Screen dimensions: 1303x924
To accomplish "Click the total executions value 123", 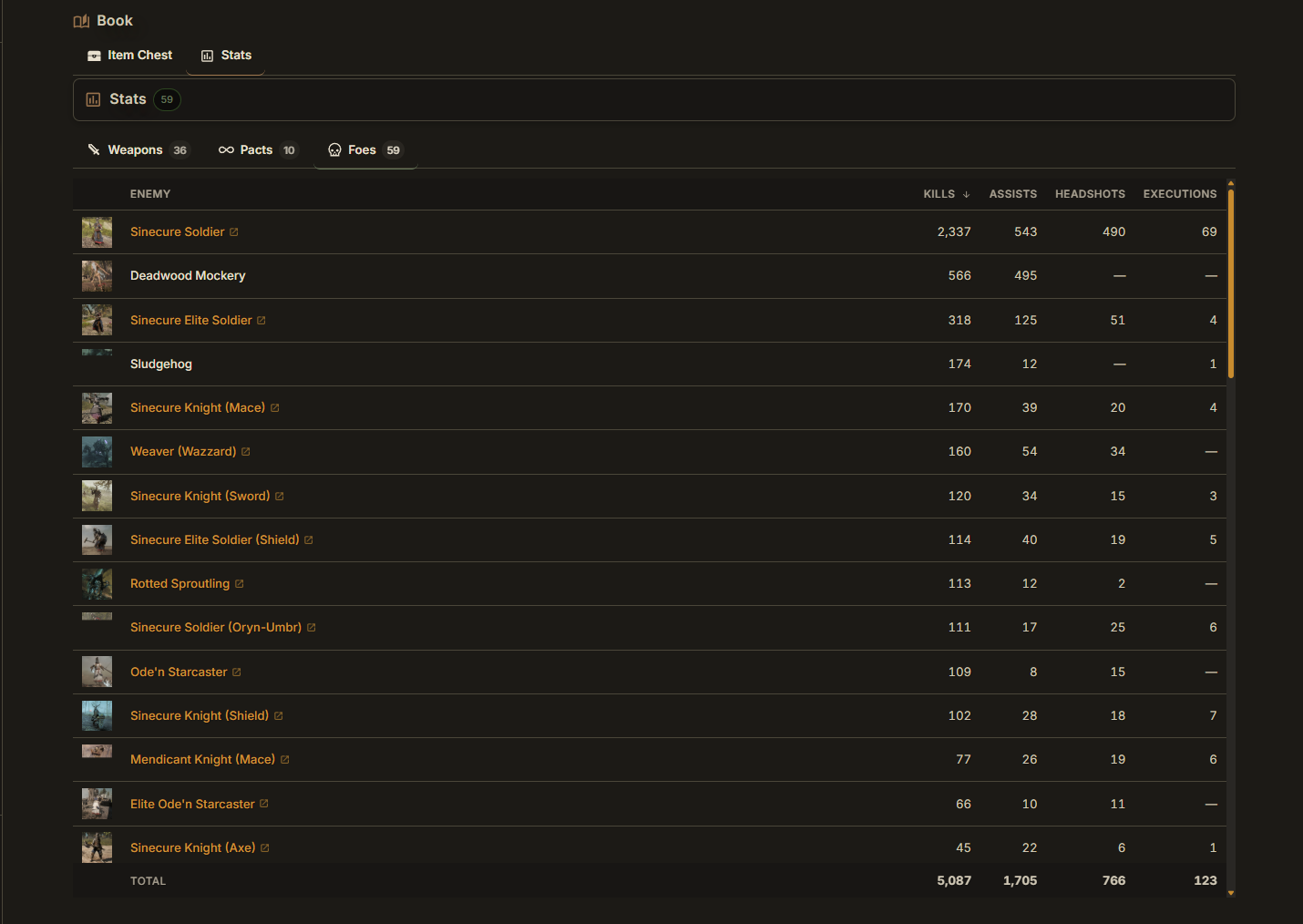I will coord(1206,881).
